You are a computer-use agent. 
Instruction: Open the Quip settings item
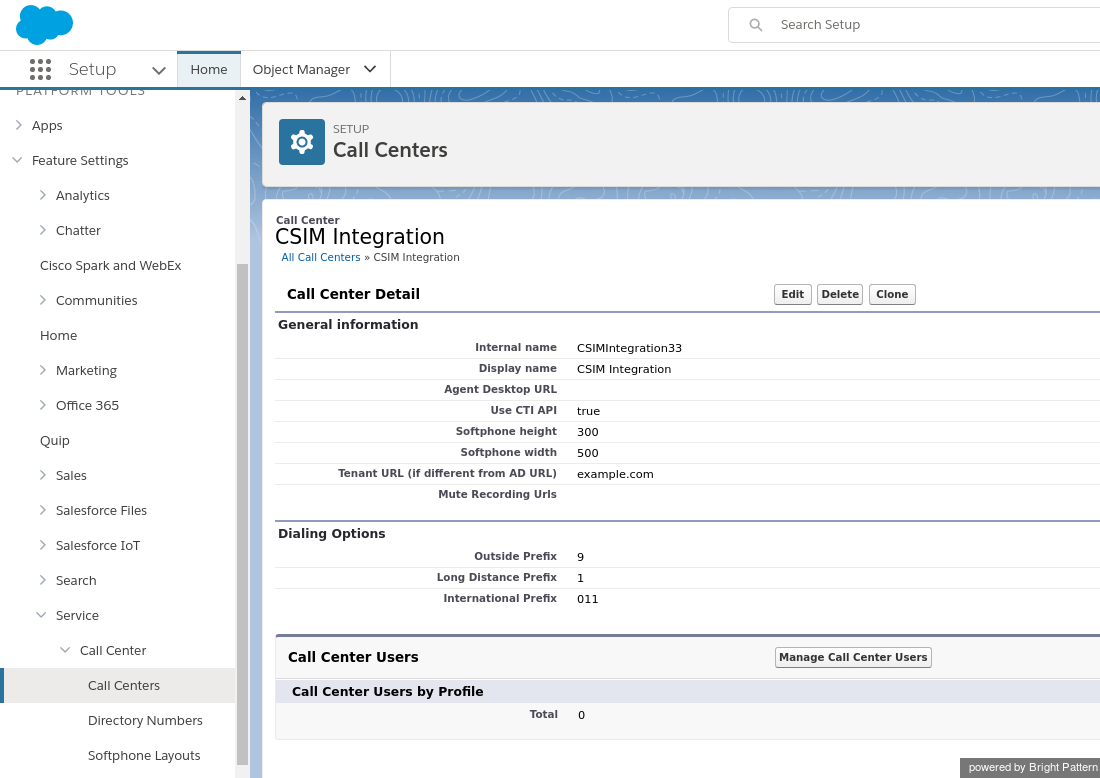pos(55,441)
